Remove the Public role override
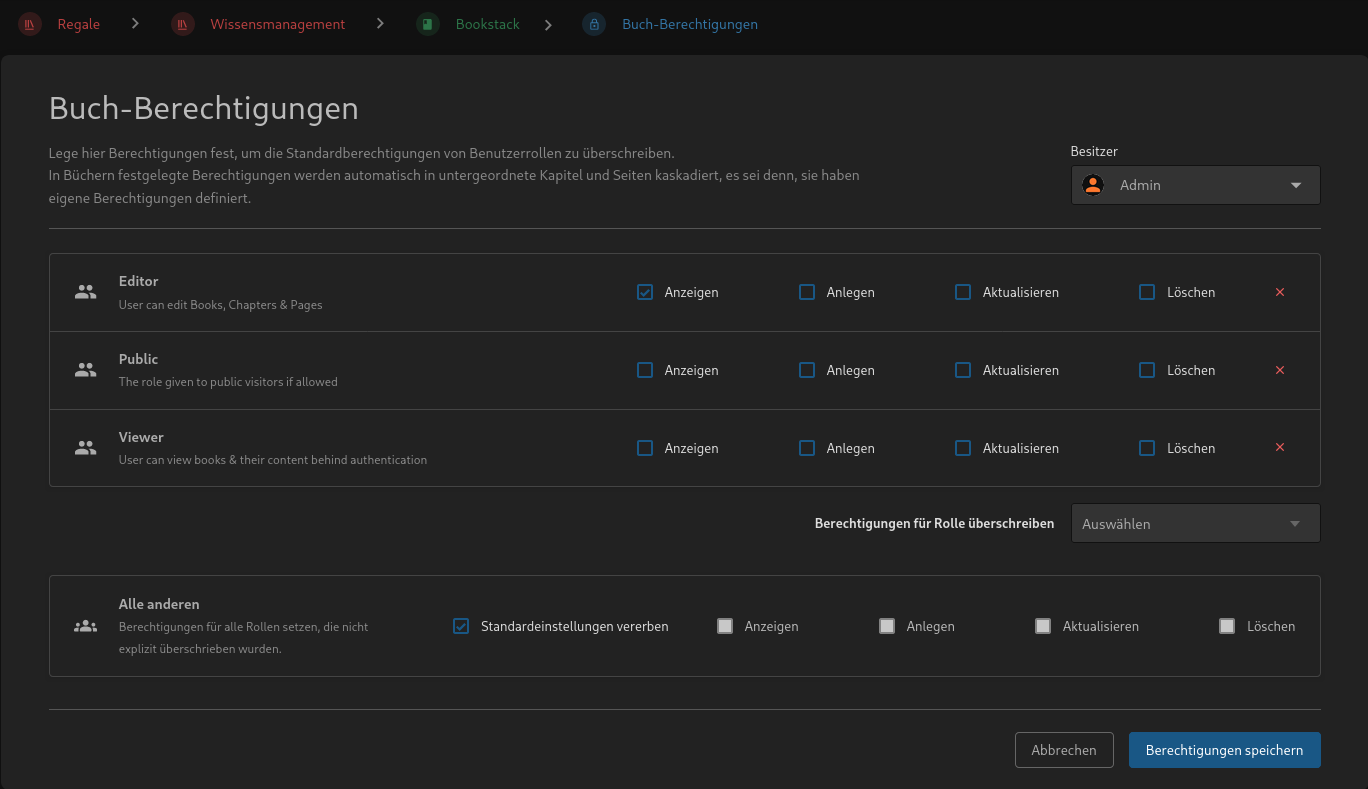 point(1280,370)
